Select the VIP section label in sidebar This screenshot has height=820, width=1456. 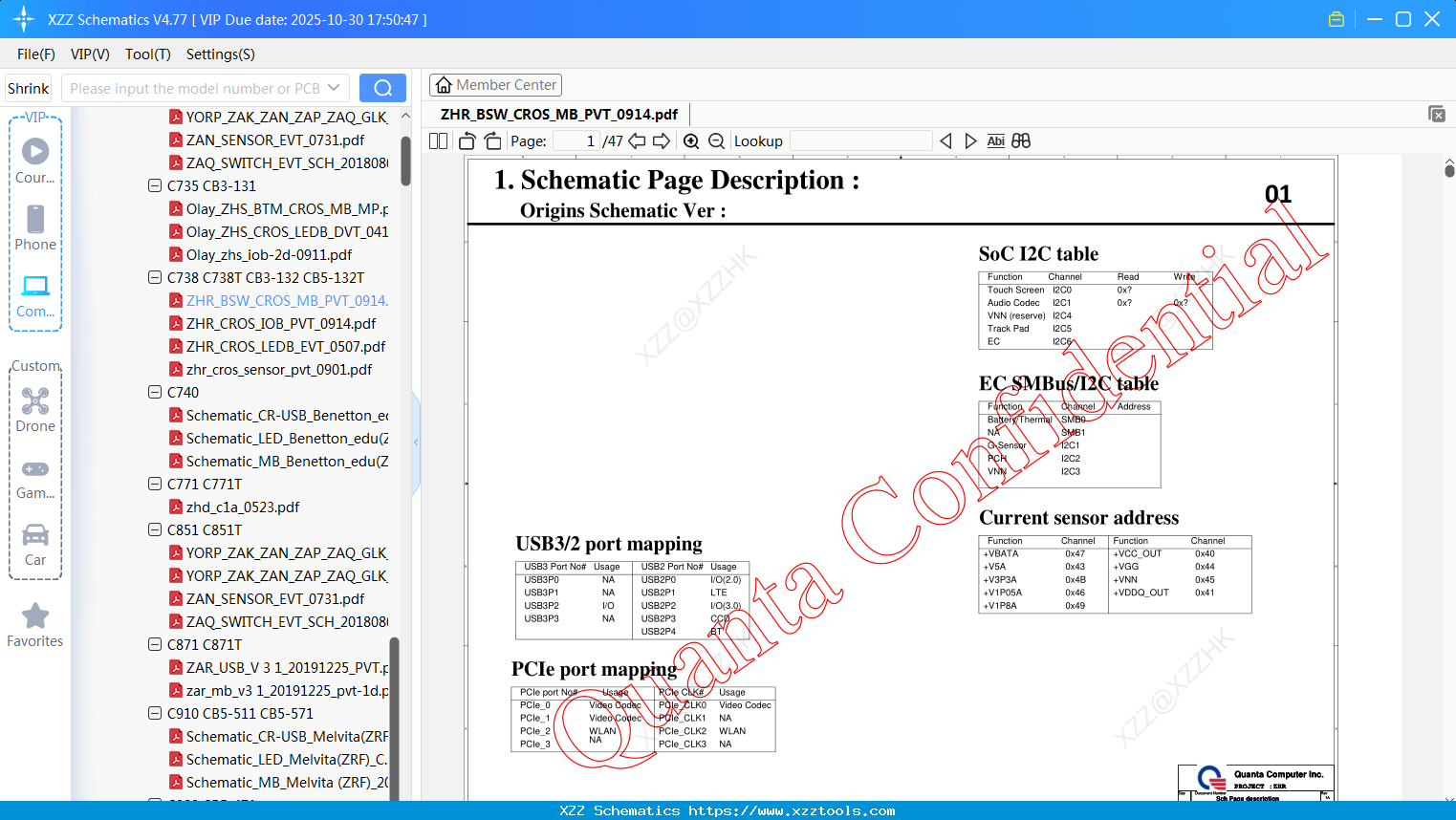[x=35, y=118]
